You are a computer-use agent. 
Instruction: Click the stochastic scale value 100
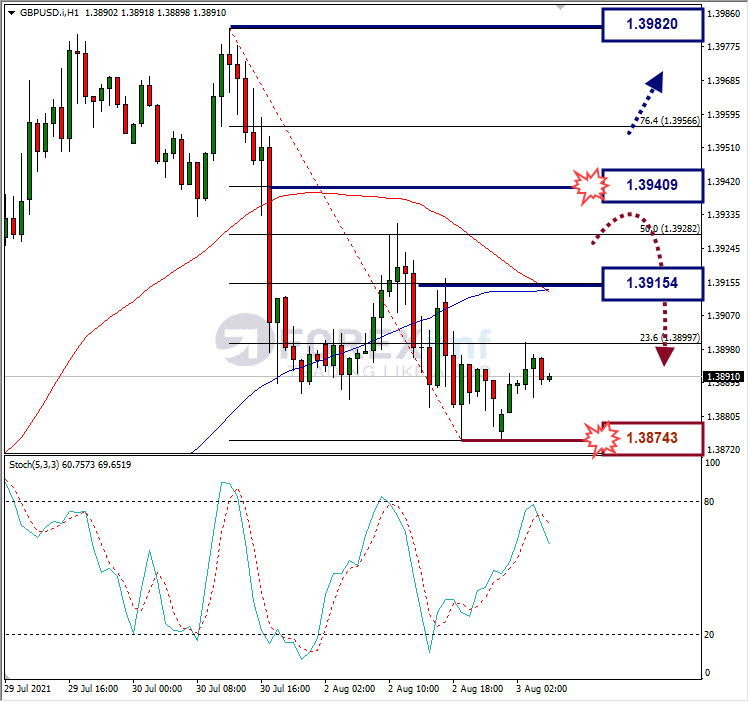pos(712,463)
